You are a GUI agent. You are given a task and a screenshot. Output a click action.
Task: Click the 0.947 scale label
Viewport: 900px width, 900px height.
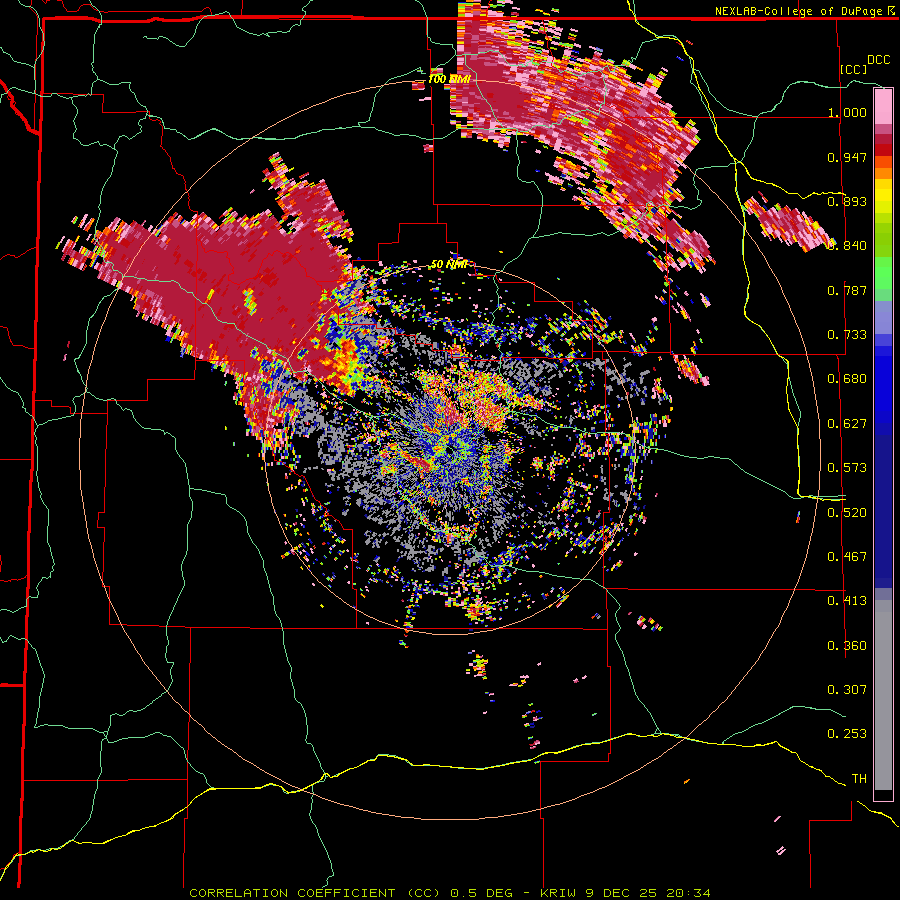click(847, 157)
